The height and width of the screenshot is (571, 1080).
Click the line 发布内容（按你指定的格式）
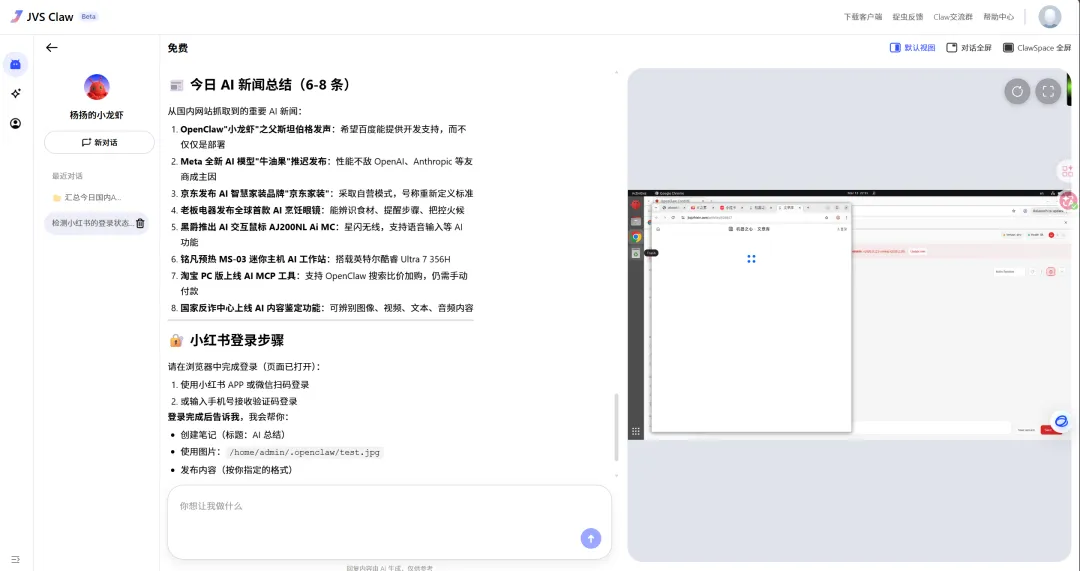[236, 470]
